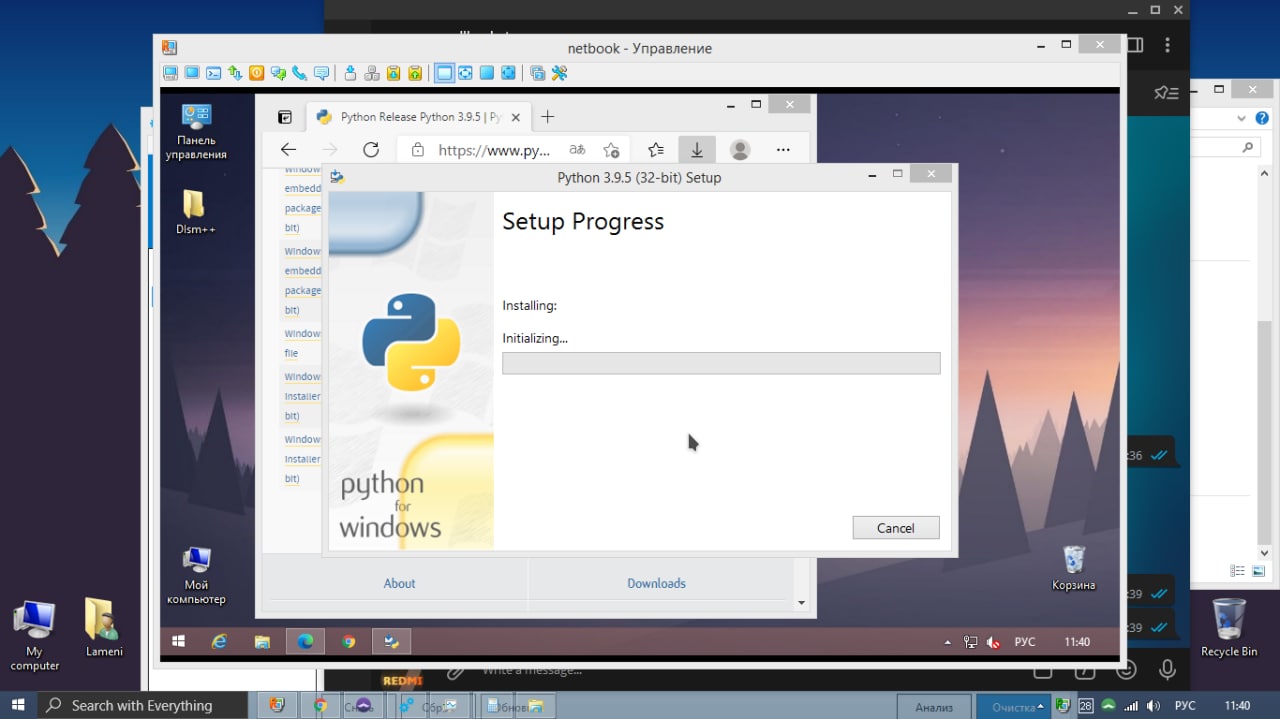Open the host Recycle Bin icon
The image size is (1280, 719).
click(1228, 628)
